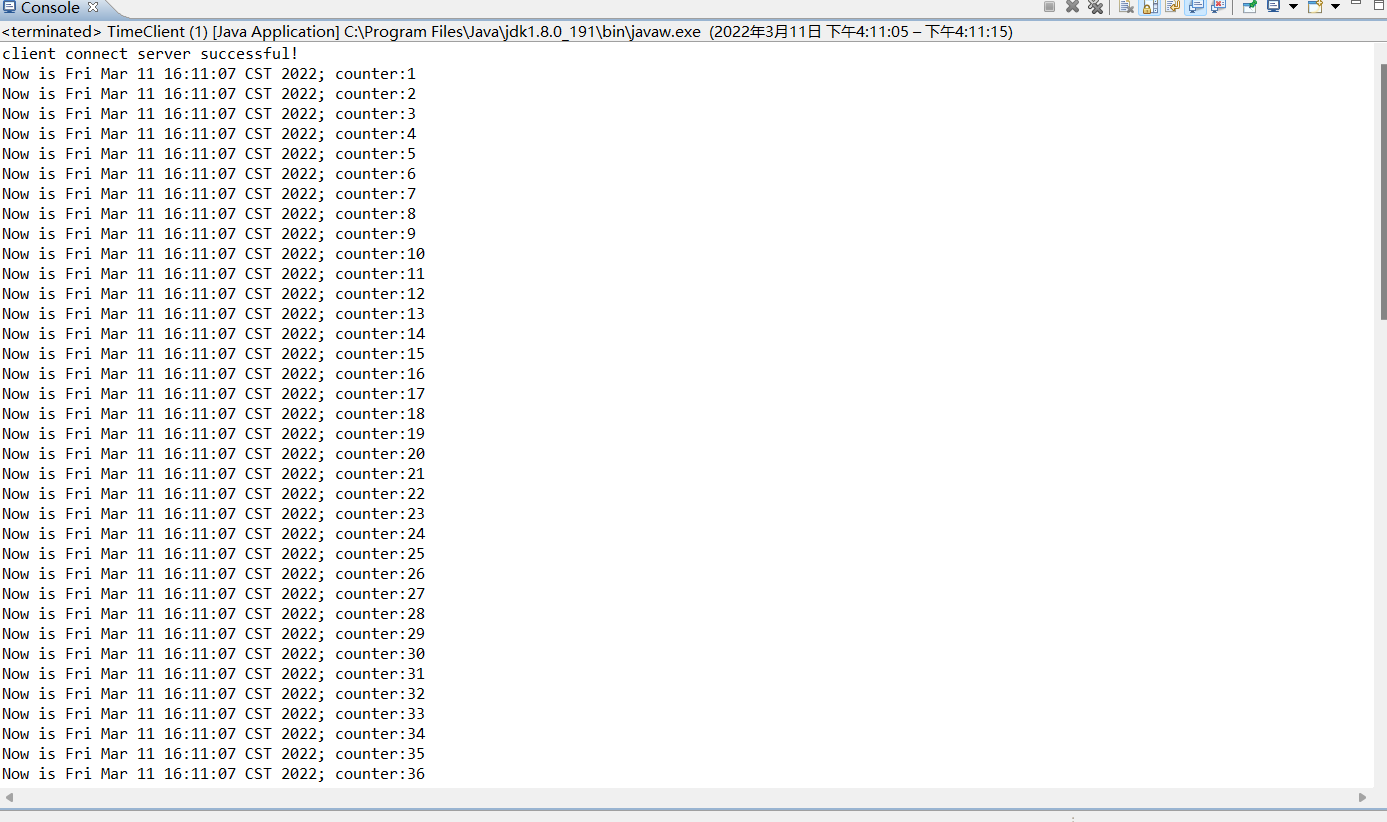This screenshot has height=822, width=1387.
Task: Pin the console with the green pushpin icon
Action: 1250,6
